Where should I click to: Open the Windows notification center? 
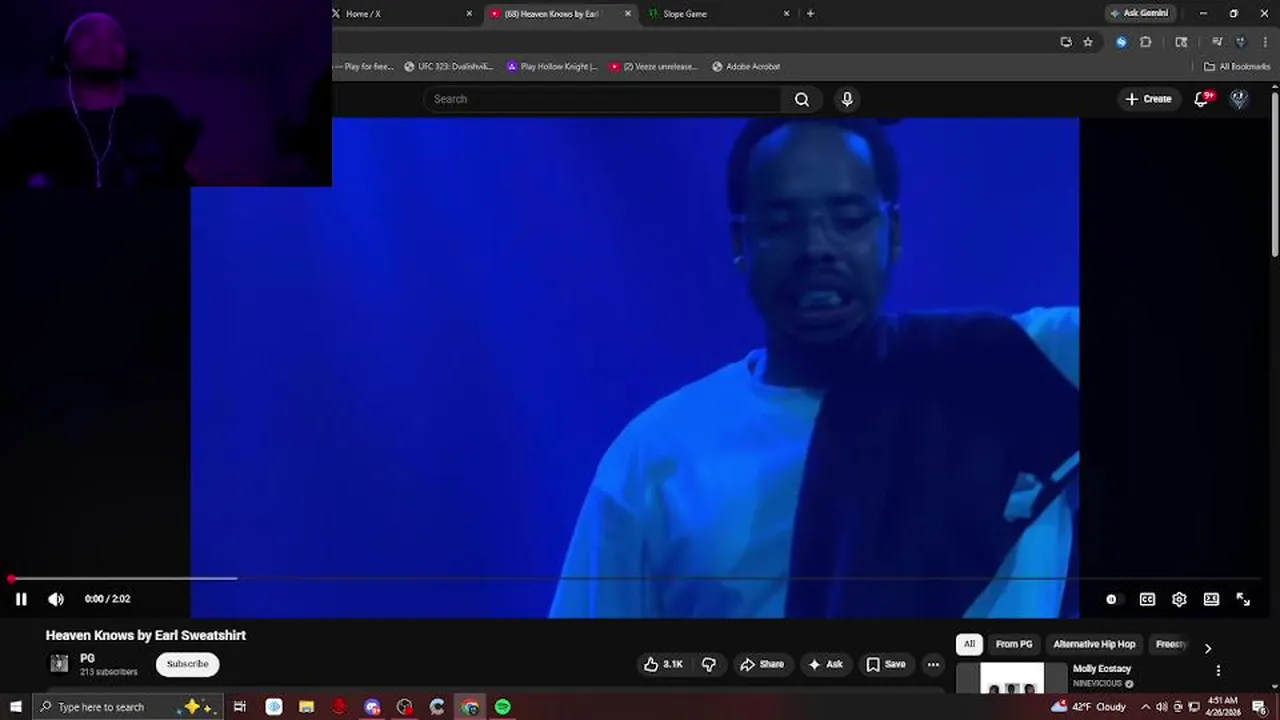[x=1259, y=707]
